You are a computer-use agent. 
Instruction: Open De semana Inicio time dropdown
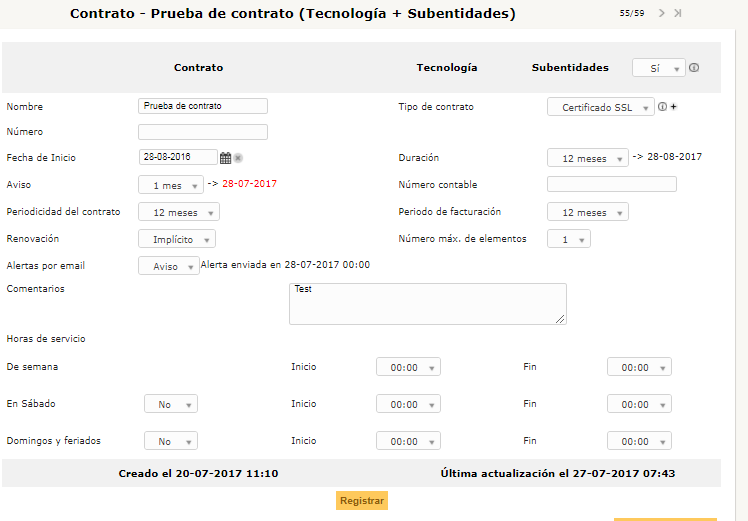pyautogui.click(x=408, y=367)
